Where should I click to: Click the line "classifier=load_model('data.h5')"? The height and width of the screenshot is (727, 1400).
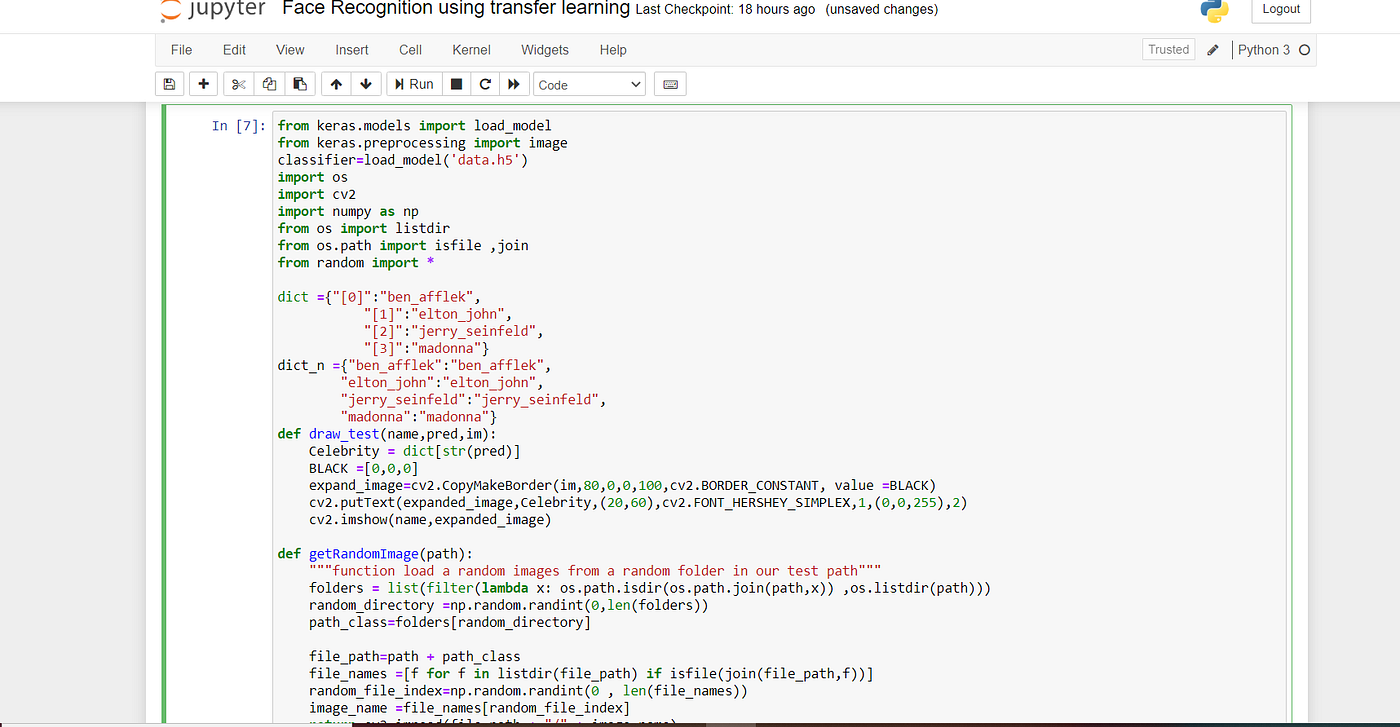(403, 160)
